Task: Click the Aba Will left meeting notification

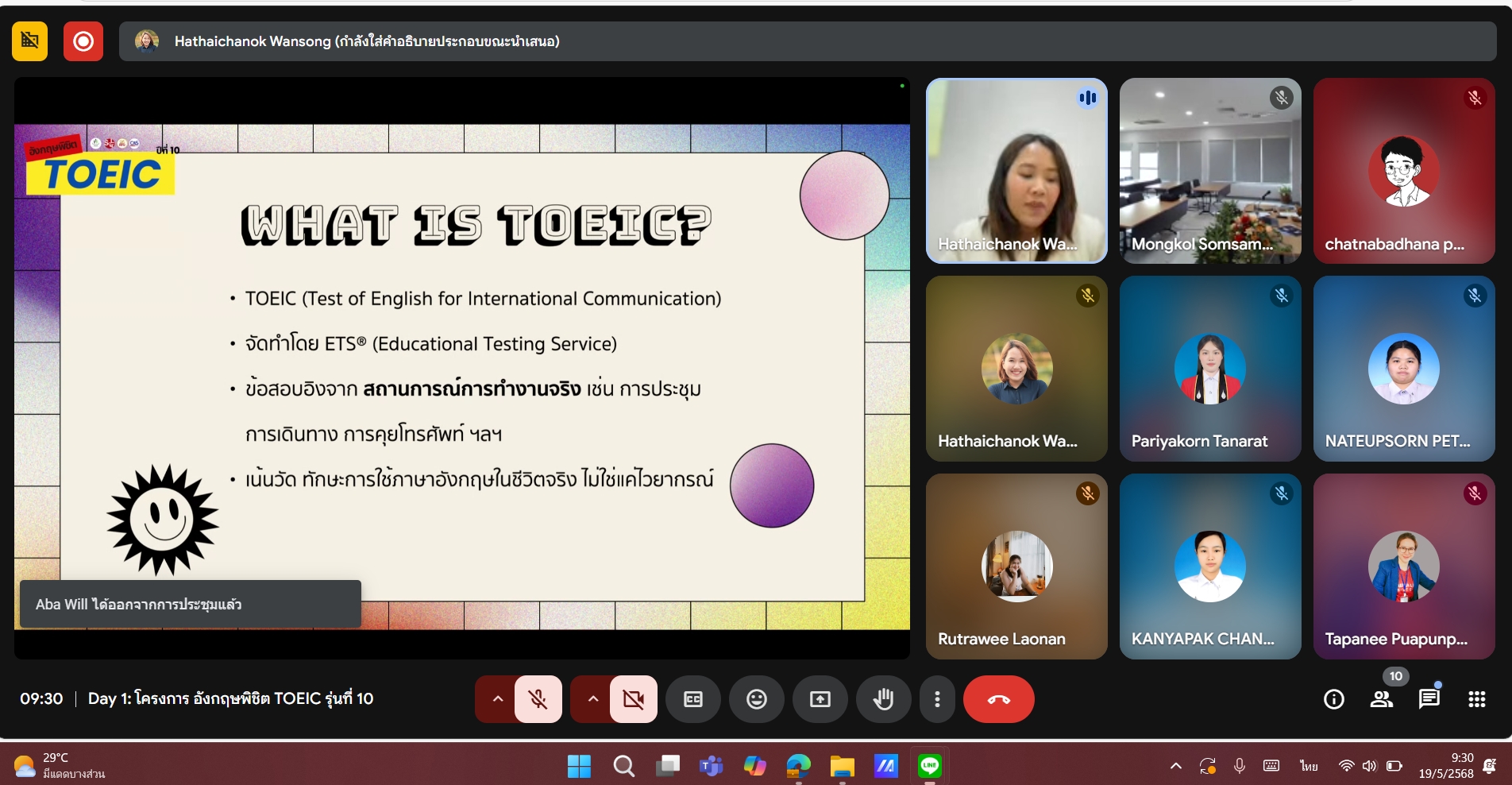Action: [191, 604]
